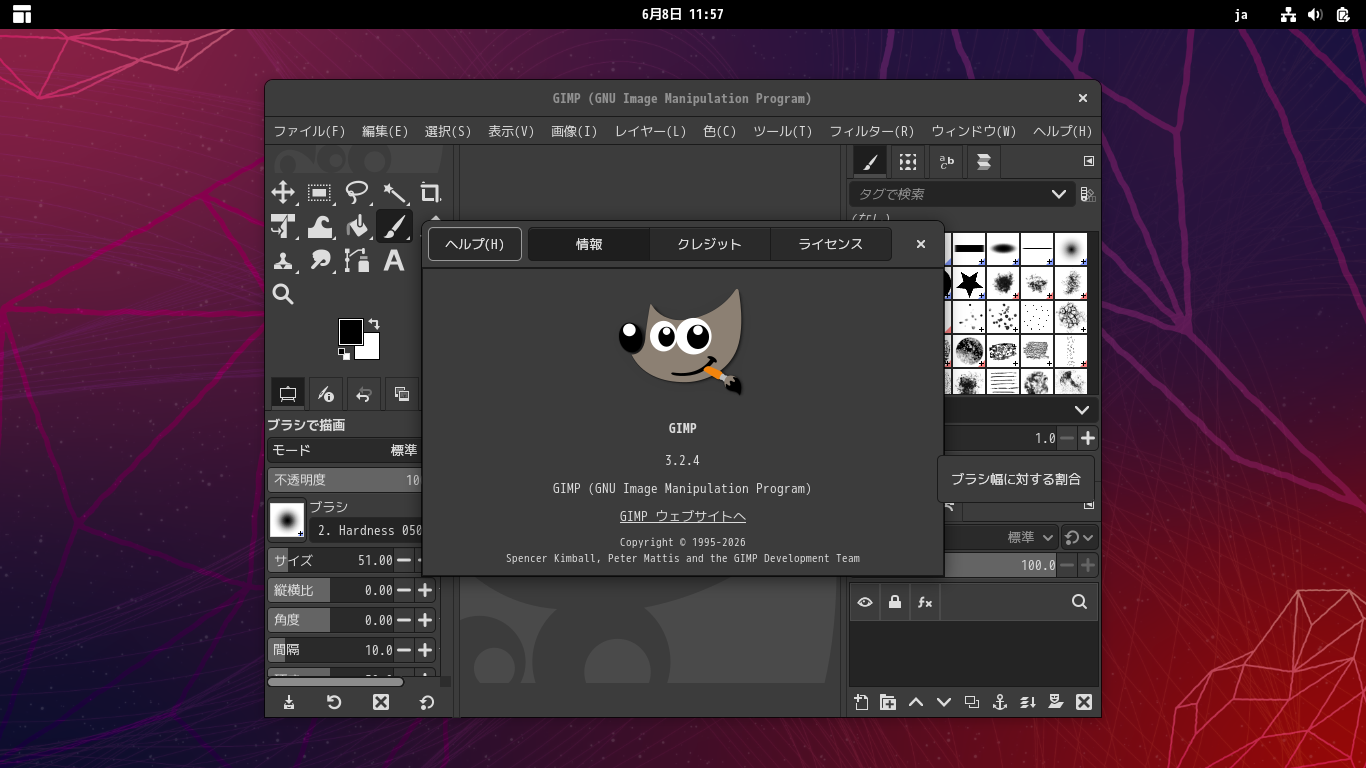Viewport: 1366px width, 768px height.
Task: Select the horizontal block brush thumbnail
Action: pos(969,249)
